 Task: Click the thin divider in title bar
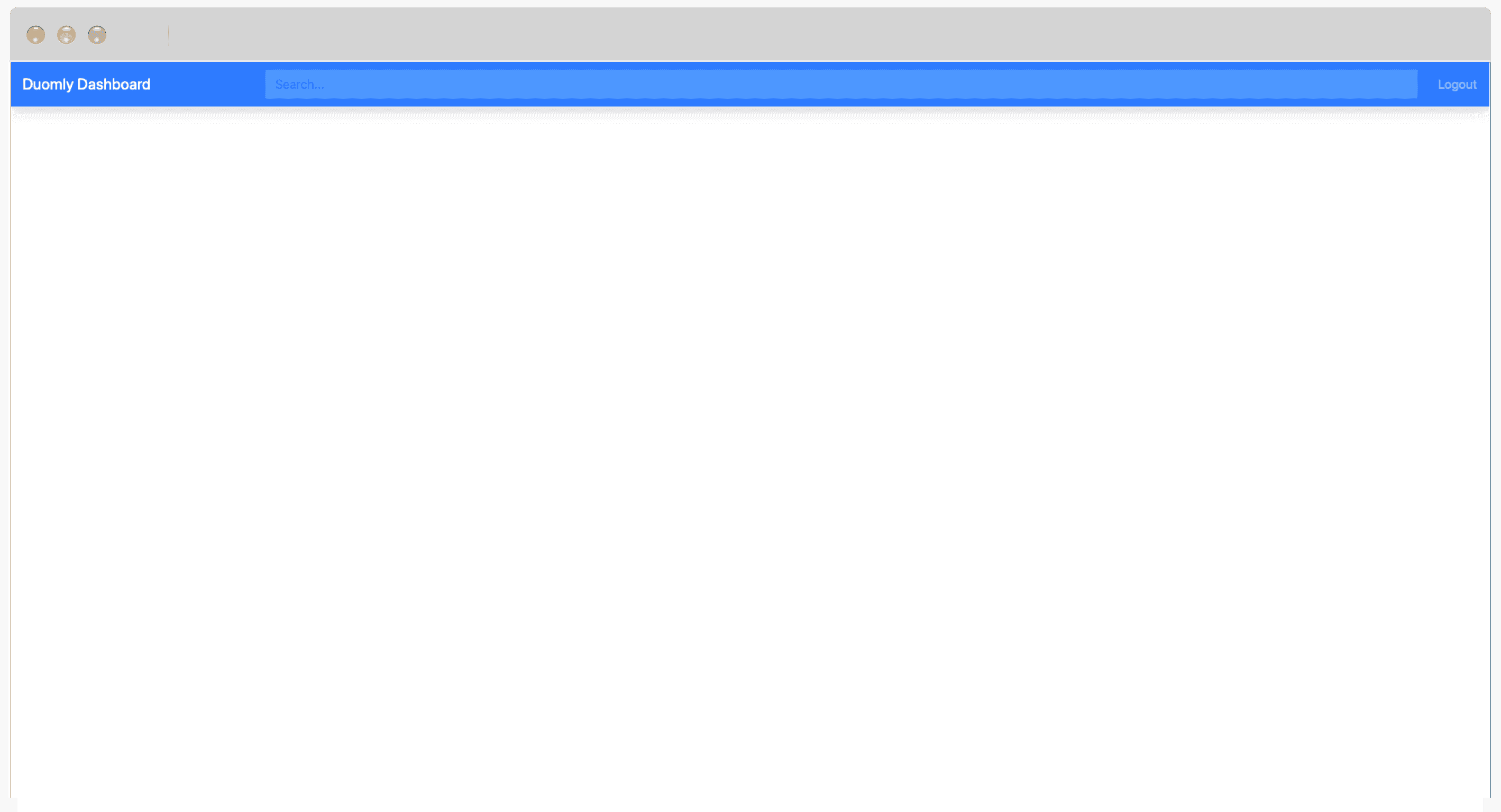pyautogui.click(x=168, y=35)
